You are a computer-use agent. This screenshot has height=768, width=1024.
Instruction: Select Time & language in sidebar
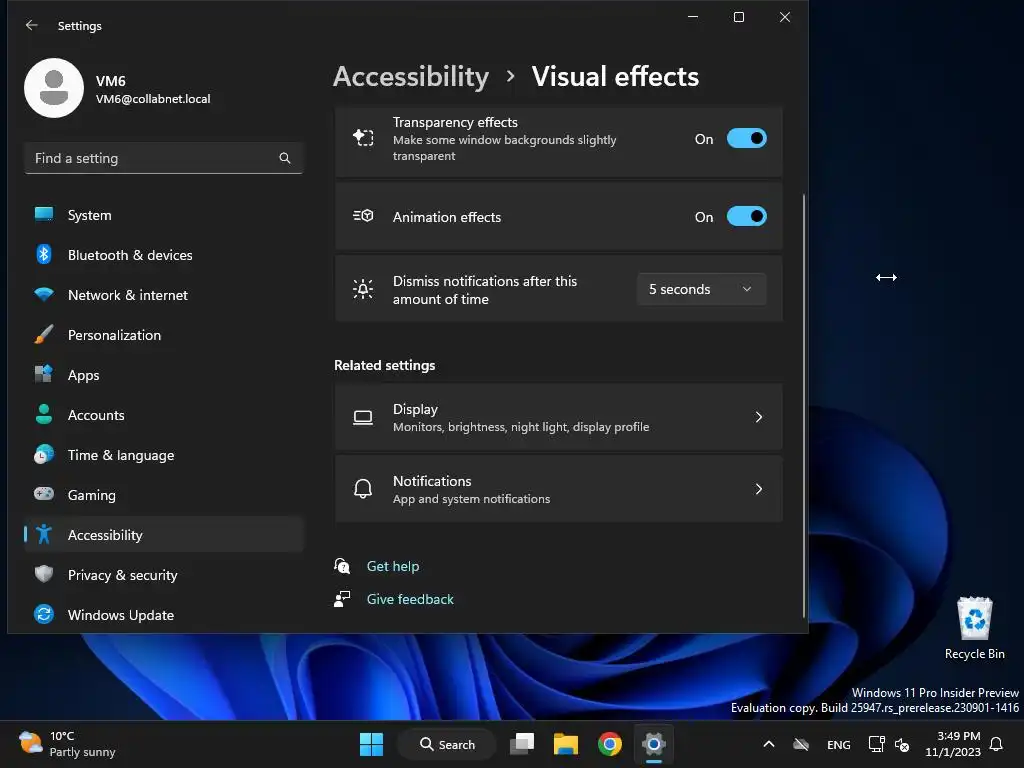tap(164, 455)
